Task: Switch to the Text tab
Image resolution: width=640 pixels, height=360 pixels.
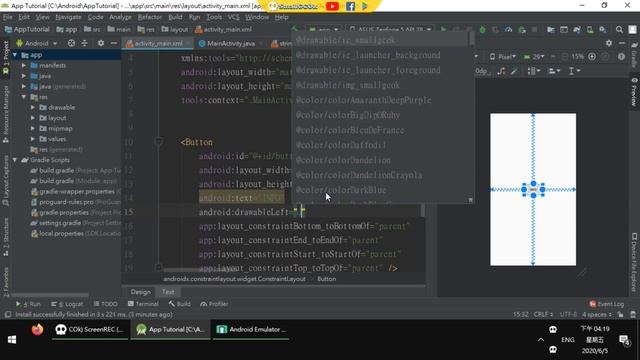Action: [x=168, y=292]
